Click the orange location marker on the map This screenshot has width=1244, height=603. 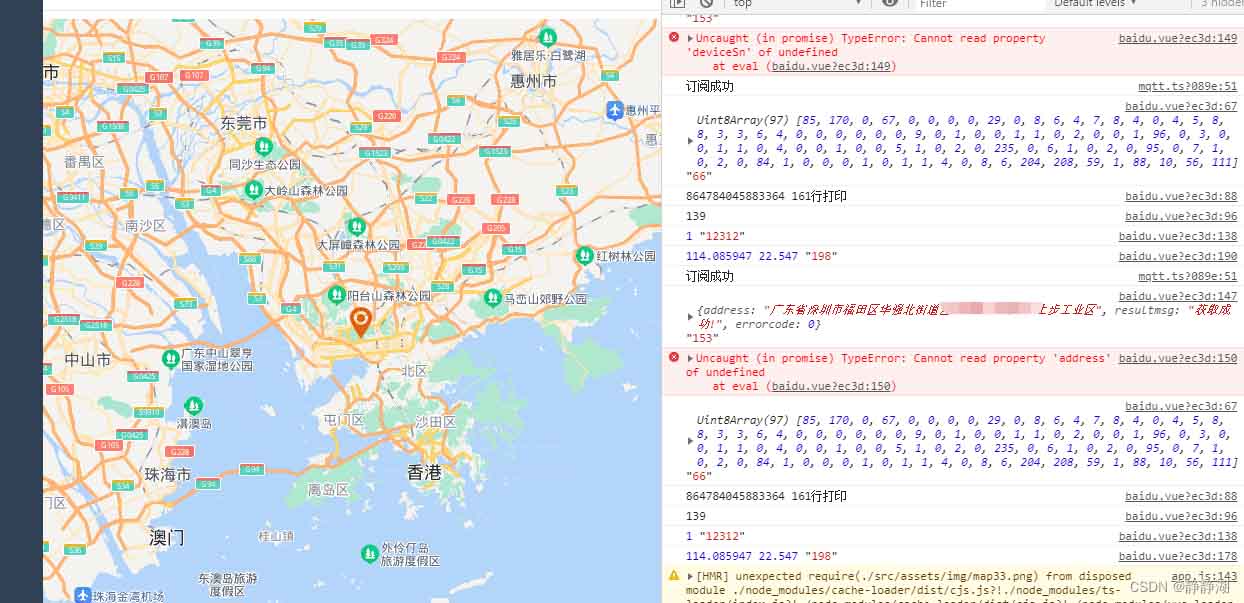[x=360, y=322]
